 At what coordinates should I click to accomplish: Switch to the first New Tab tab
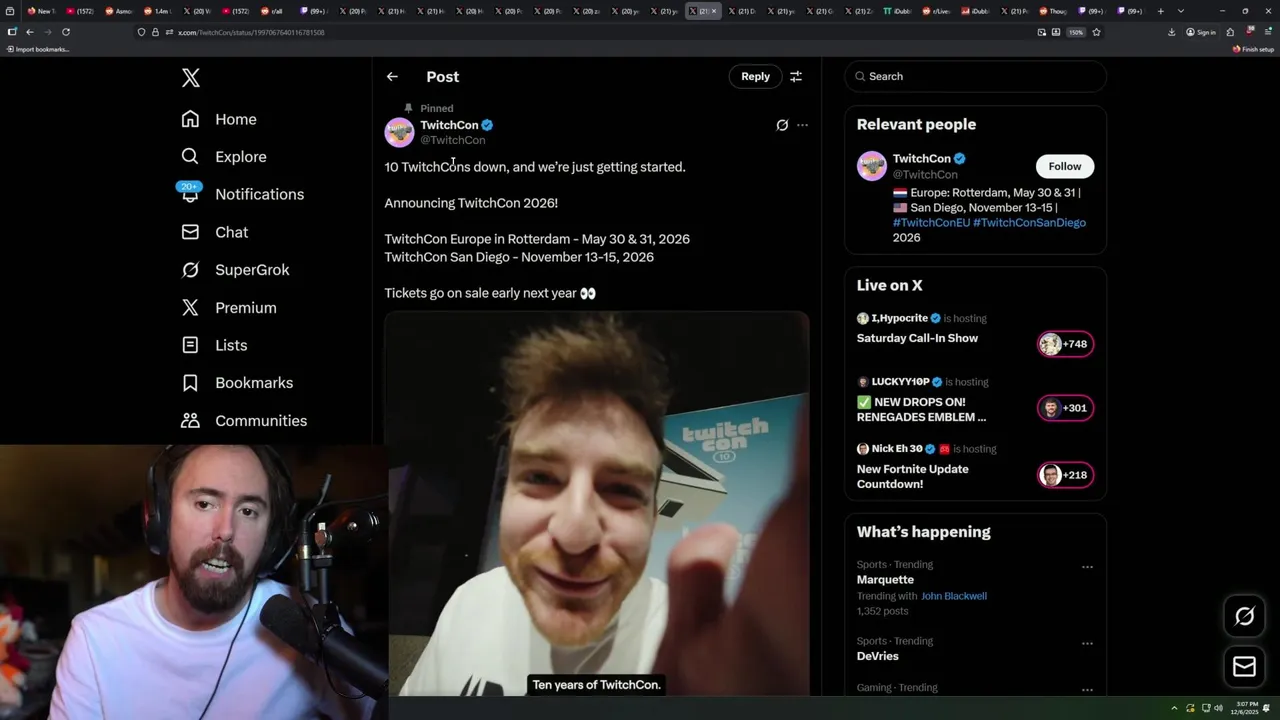click(41, 11)
